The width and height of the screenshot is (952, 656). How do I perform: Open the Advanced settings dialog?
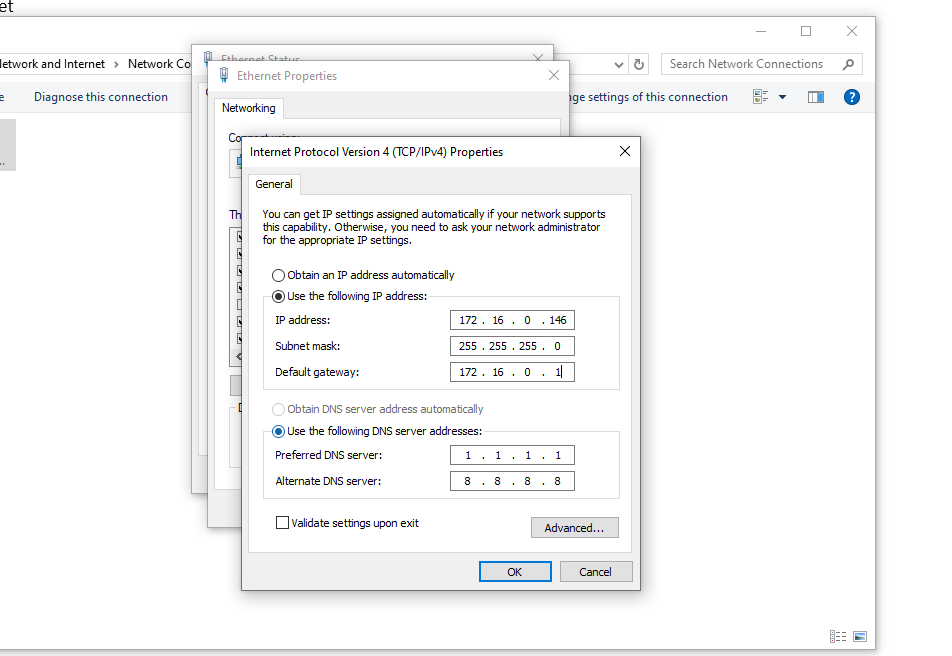(574, 528)
